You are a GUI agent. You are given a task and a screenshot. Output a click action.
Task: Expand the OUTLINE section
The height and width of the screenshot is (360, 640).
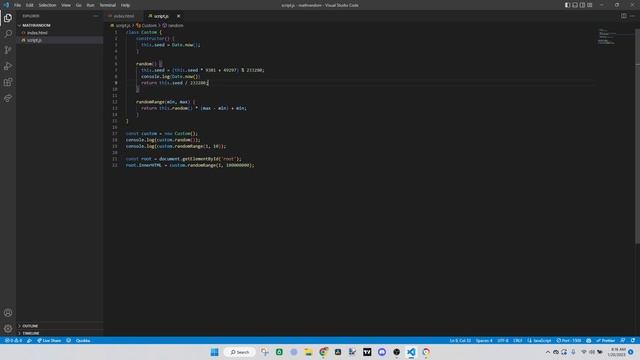60,326
